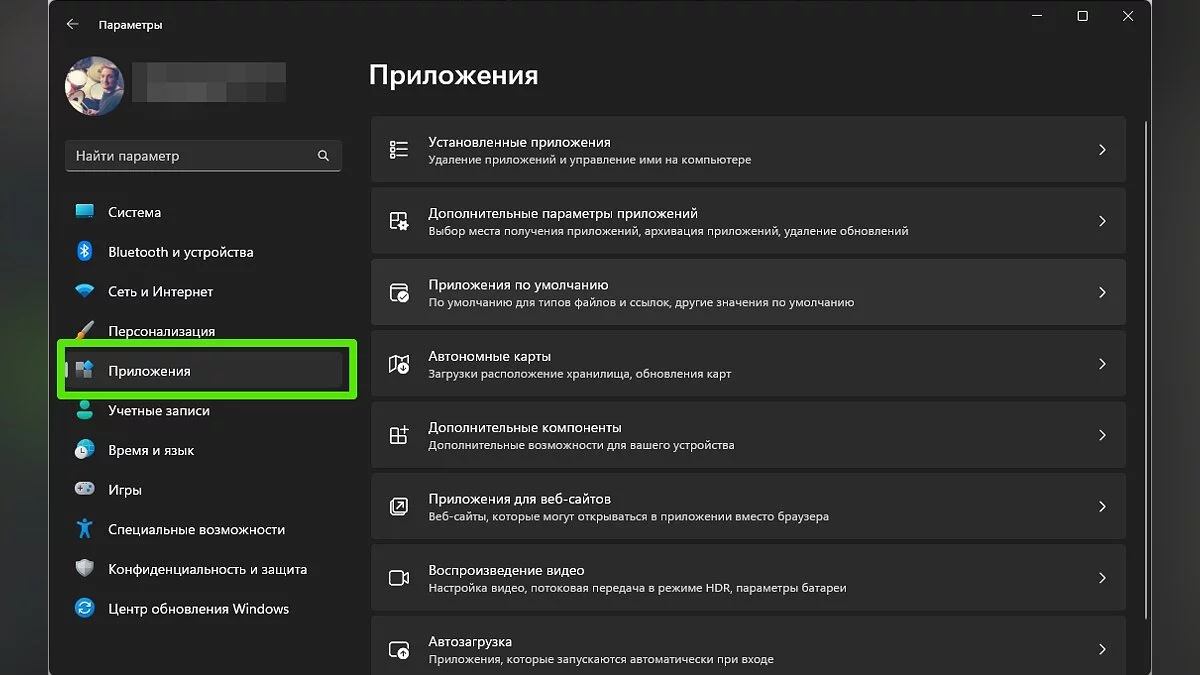Click the icon beside Приложения для веб-сайтов
The width and height of the screenshot is (1200, 675).
pyautogui.click(x=399, y=507)
